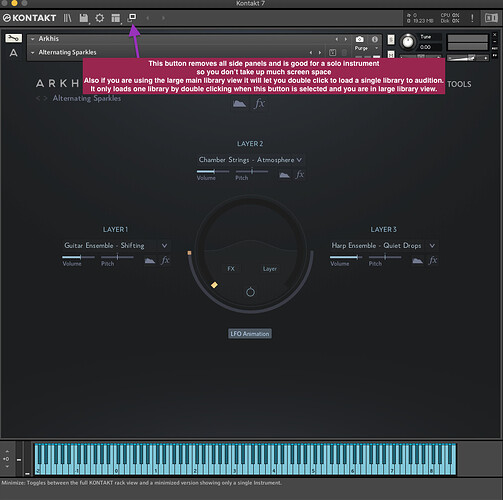The image size is (503, 500).
Task: Open Layer 1 fx settings
Action: (x=165, y=260)
